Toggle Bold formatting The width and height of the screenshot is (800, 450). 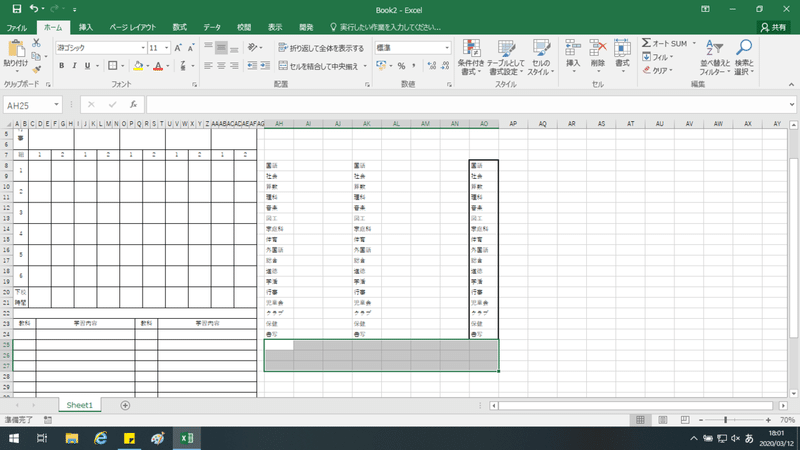point(61,66)
